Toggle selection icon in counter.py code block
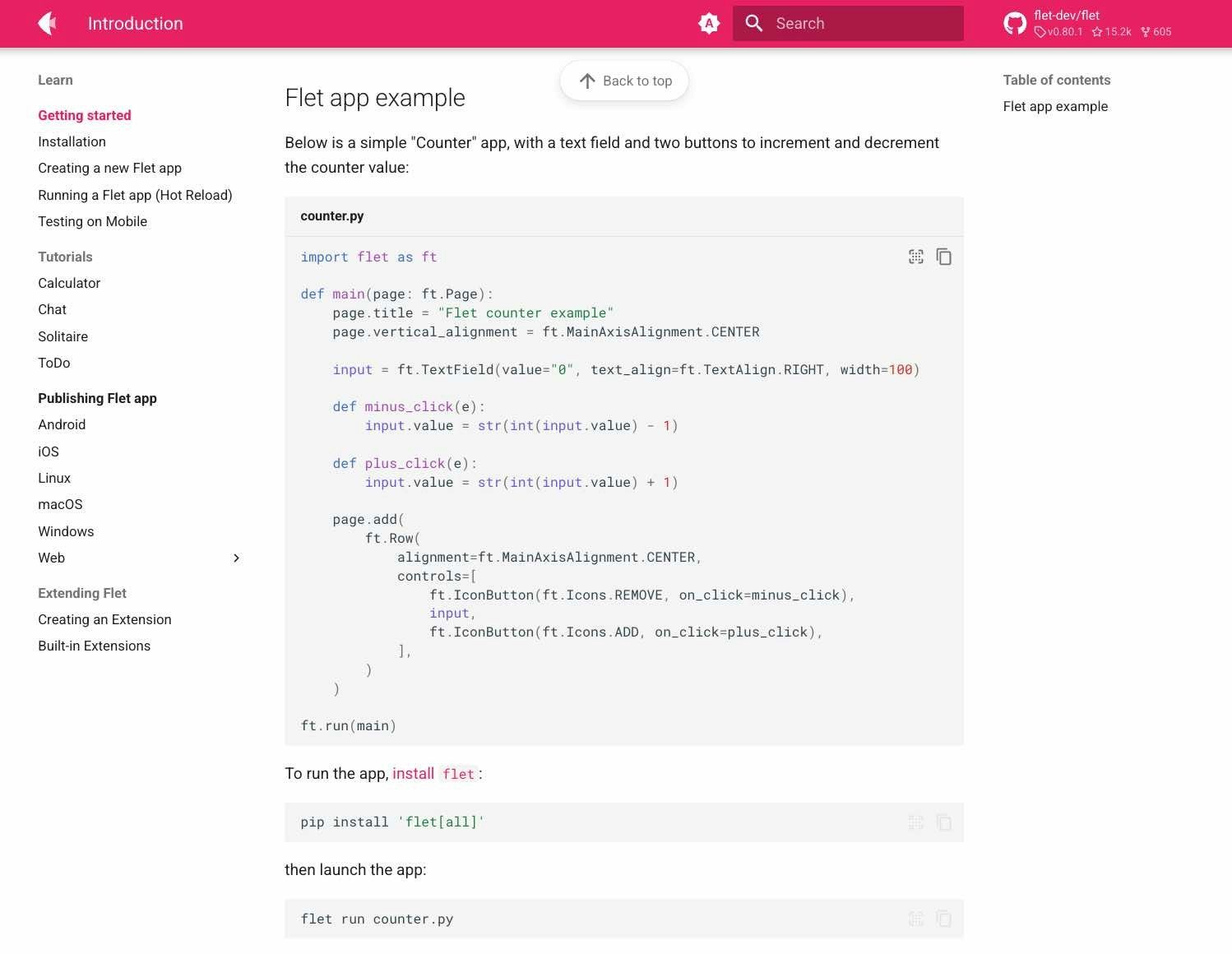 [916, 257]
